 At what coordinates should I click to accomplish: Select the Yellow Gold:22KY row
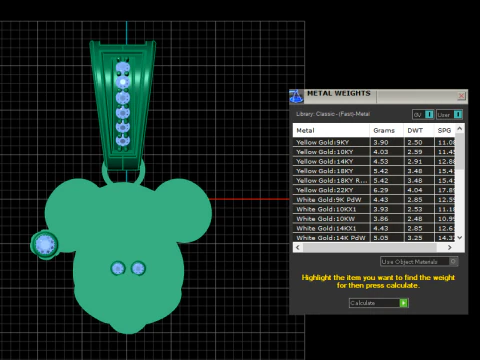(374, 190)
